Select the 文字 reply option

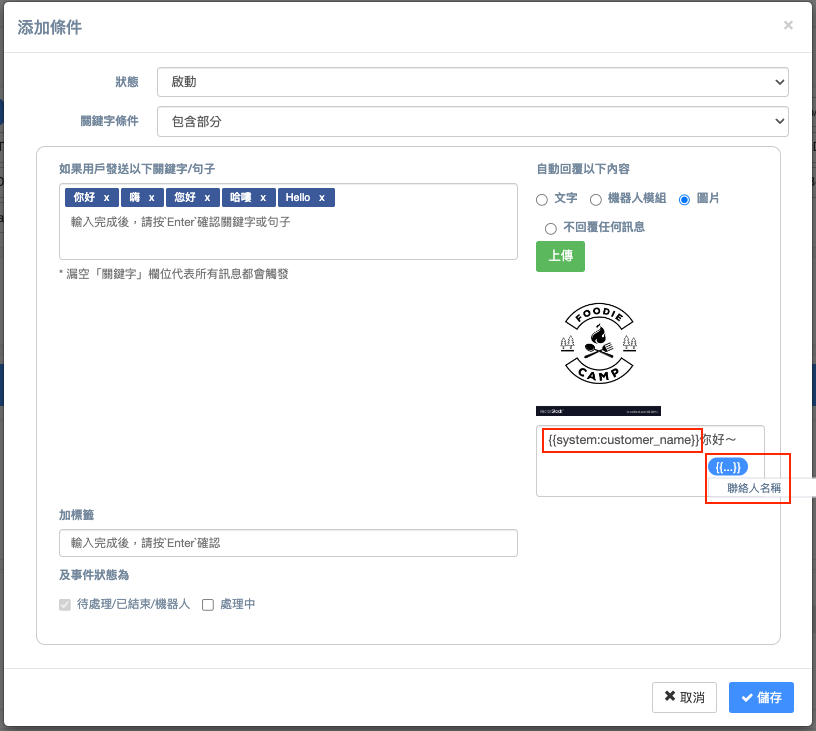[x=542, y=200]
